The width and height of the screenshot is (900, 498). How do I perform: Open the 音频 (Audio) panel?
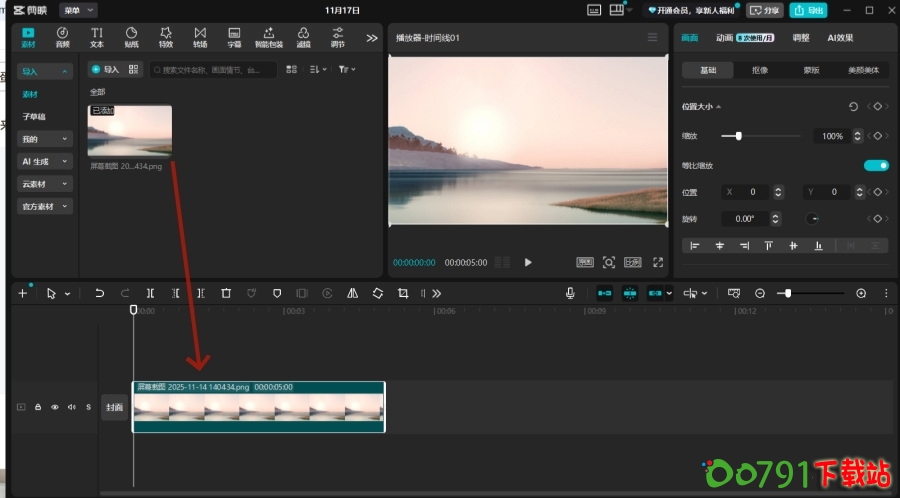[x=62, y=37]
